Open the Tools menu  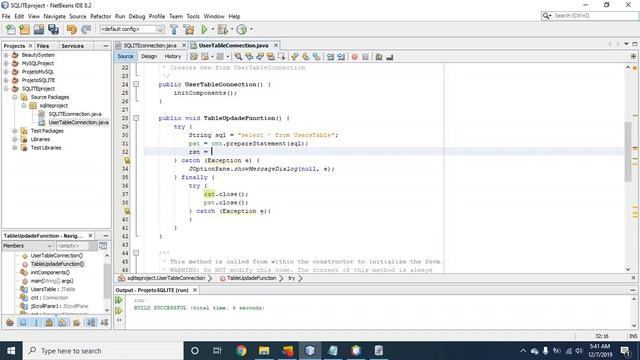click(193, 16)
